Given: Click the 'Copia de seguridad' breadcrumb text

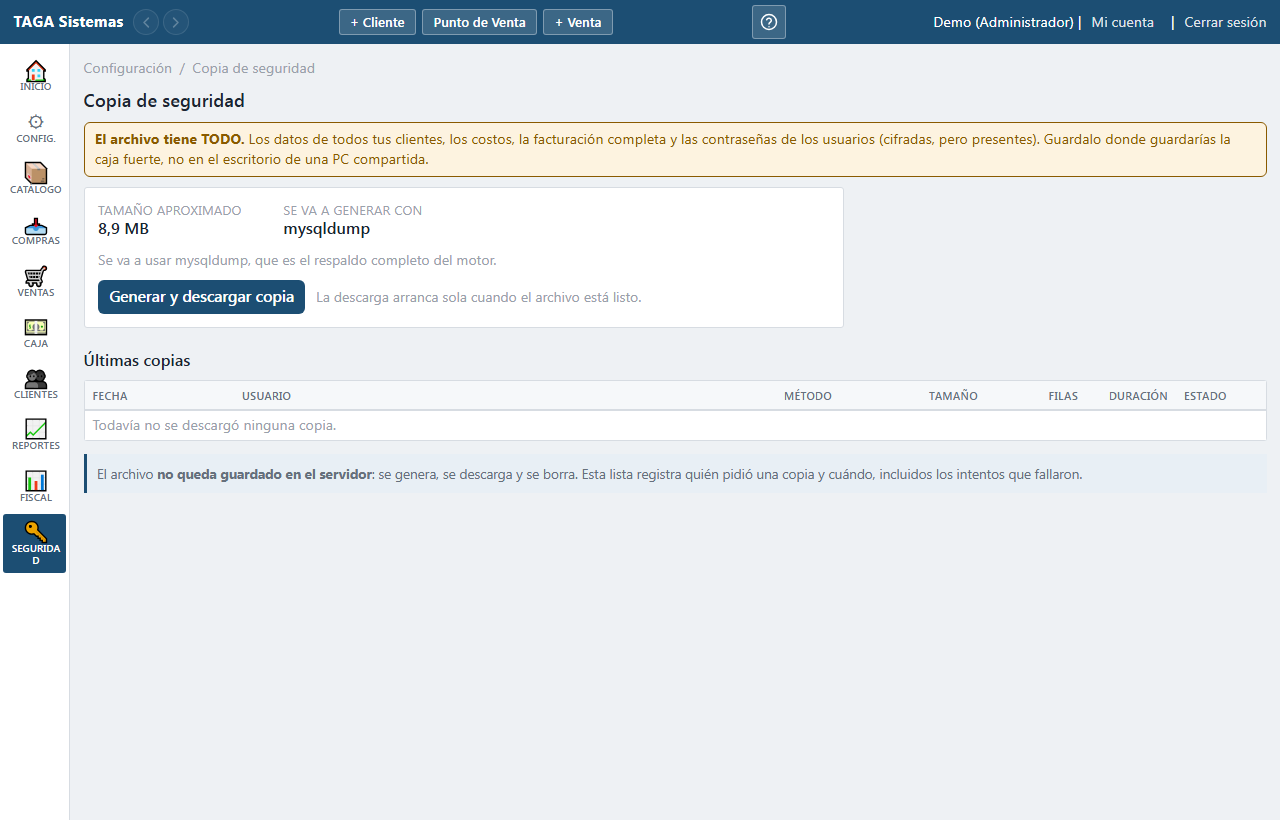Looking at the screenshot, I should 253,68.
